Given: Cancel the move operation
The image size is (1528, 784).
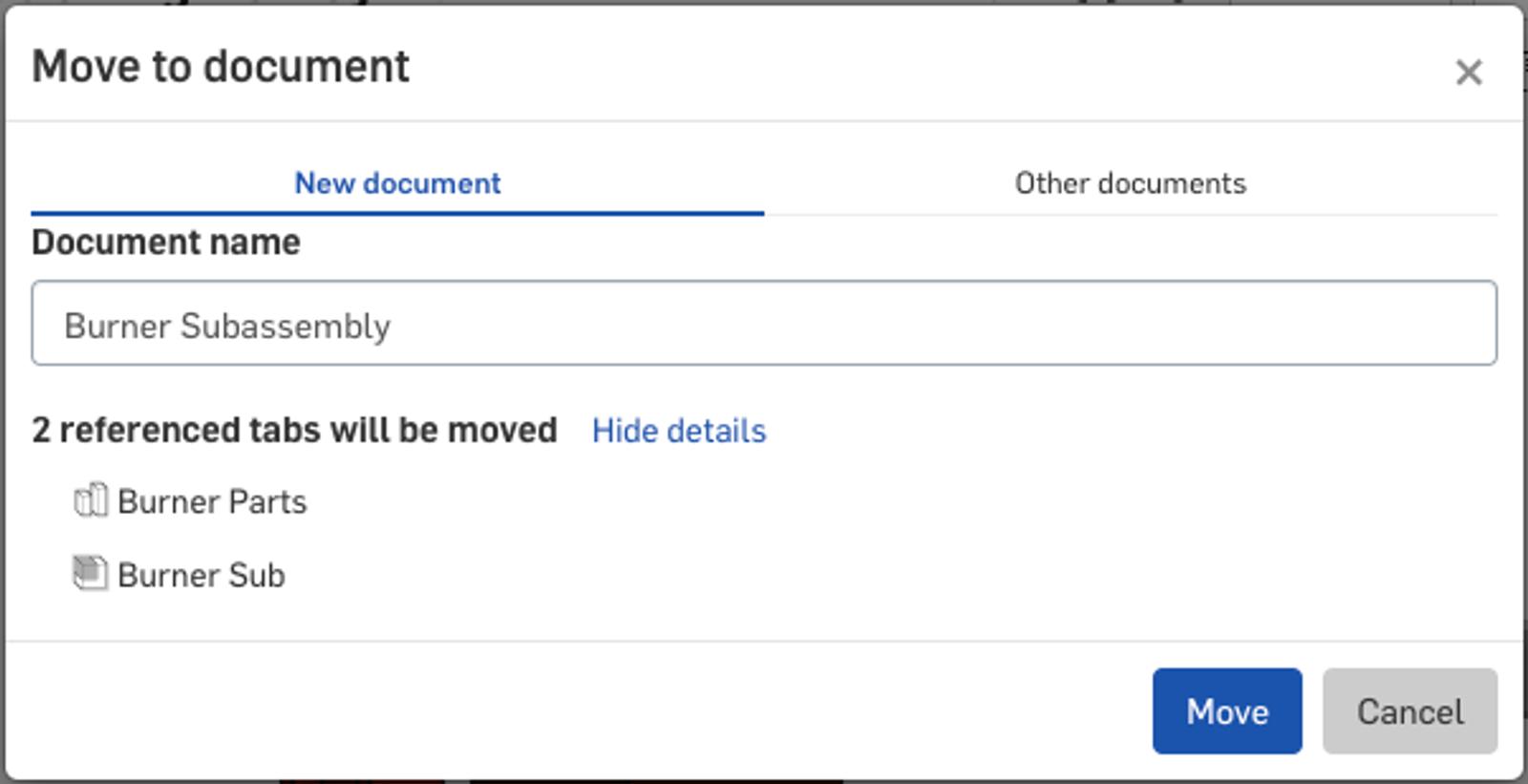Looking at the screenshot, I should [1410, 711].
